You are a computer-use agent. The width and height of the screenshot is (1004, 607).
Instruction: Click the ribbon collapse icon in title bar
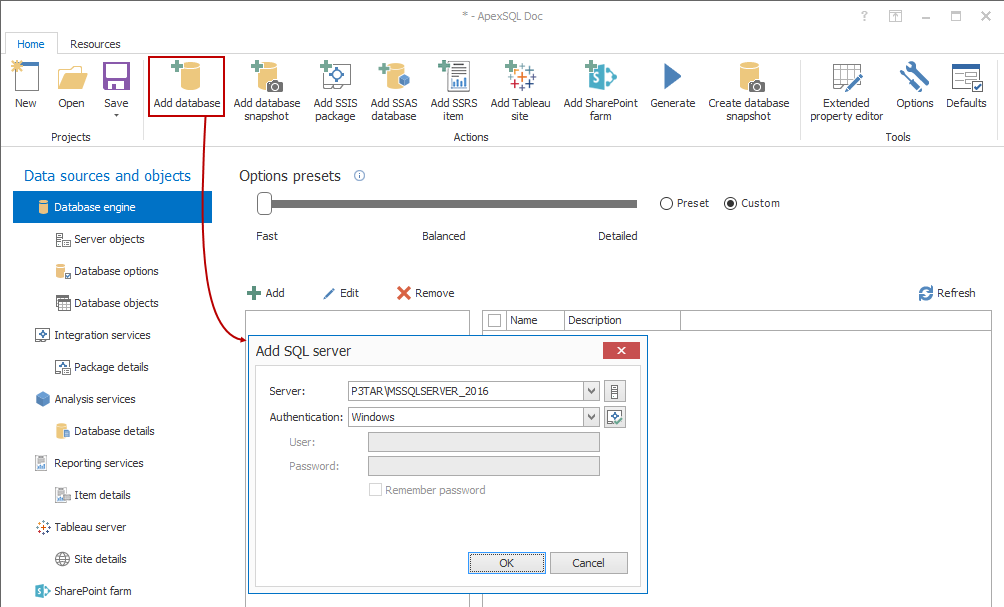tap(895, 17)
